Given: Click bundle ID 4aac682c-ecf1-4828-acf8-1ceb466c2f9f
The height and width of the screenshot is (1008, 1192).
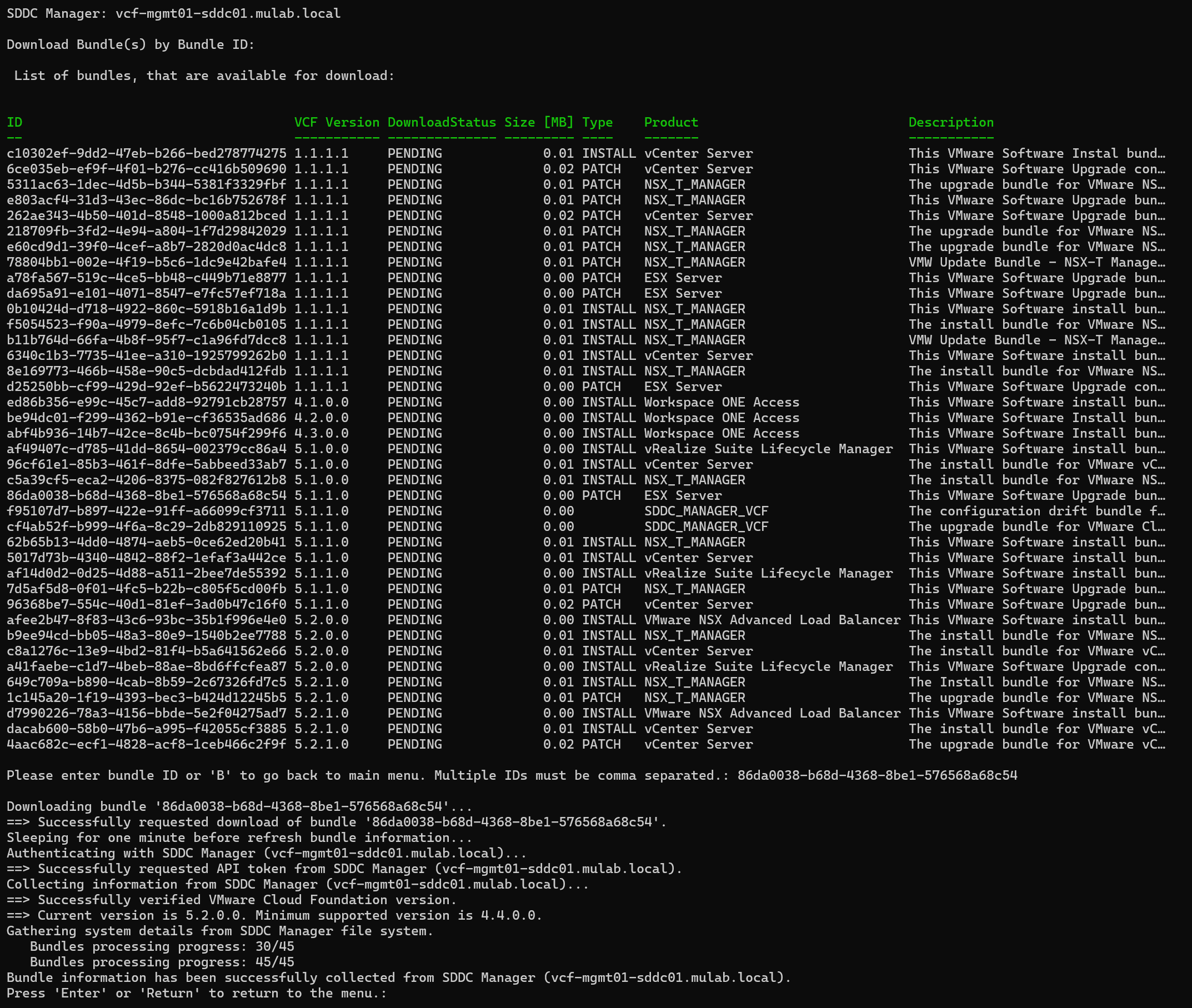Looking at the screenshot, I should point(146,745).
